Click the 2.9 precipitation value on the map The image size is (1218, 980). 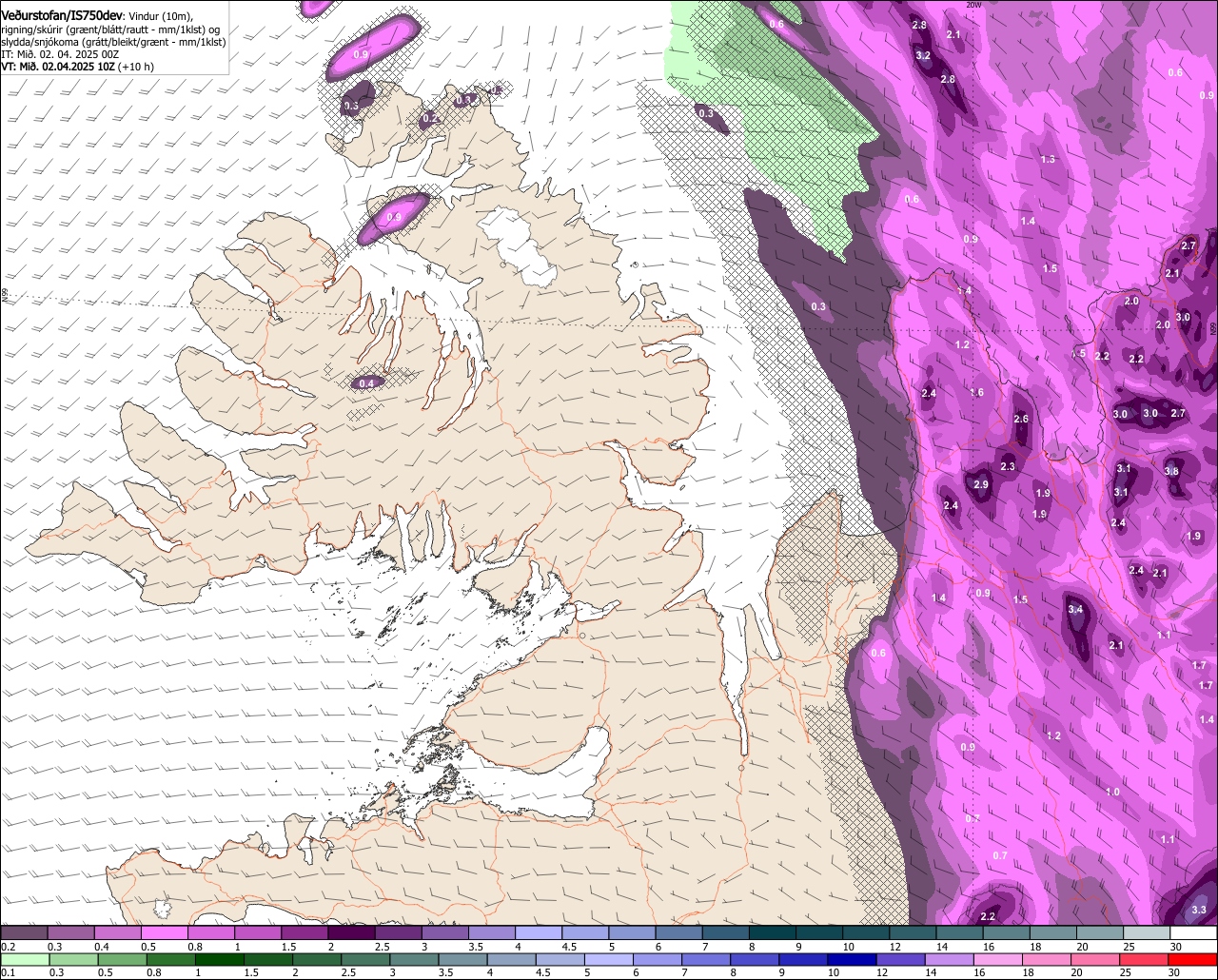point(982,485)
